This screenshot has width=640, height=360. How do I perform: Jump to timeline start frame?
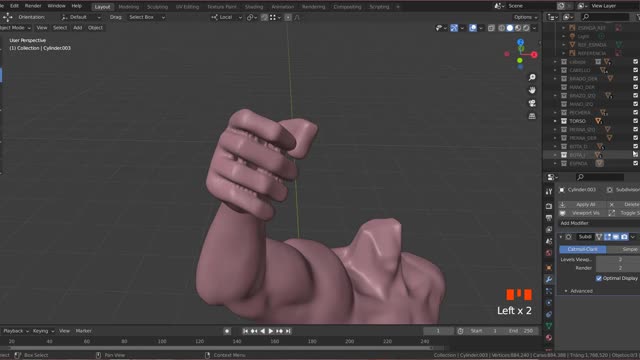click(245, 331)
